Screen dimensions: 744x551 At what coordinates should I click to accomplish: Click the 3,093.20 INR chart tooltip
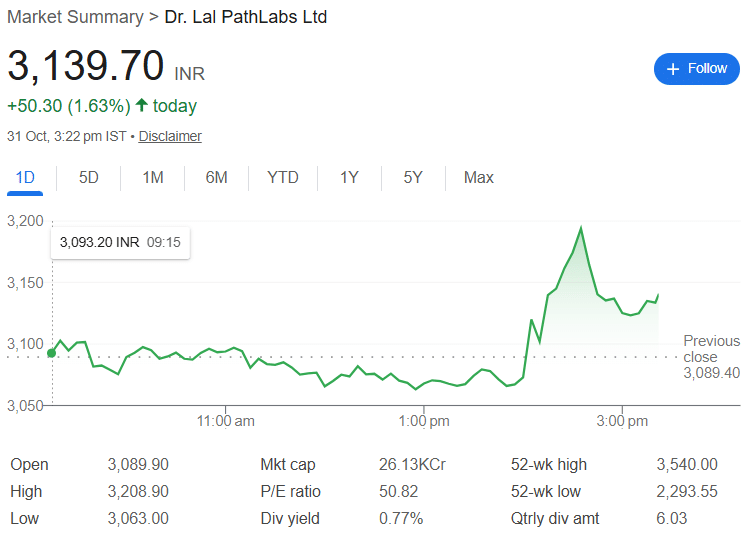(x=120, y=242)
